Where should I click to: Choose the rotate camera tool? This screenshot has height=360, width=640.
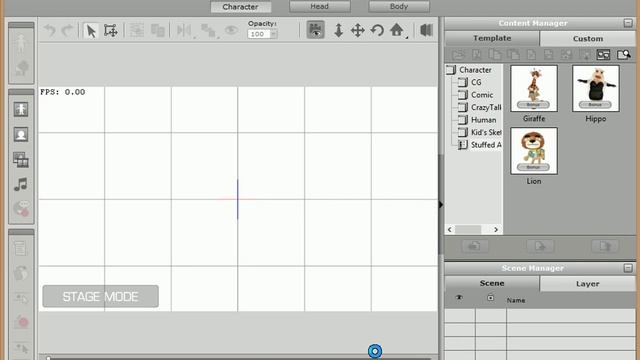click(x=378, y=31)
